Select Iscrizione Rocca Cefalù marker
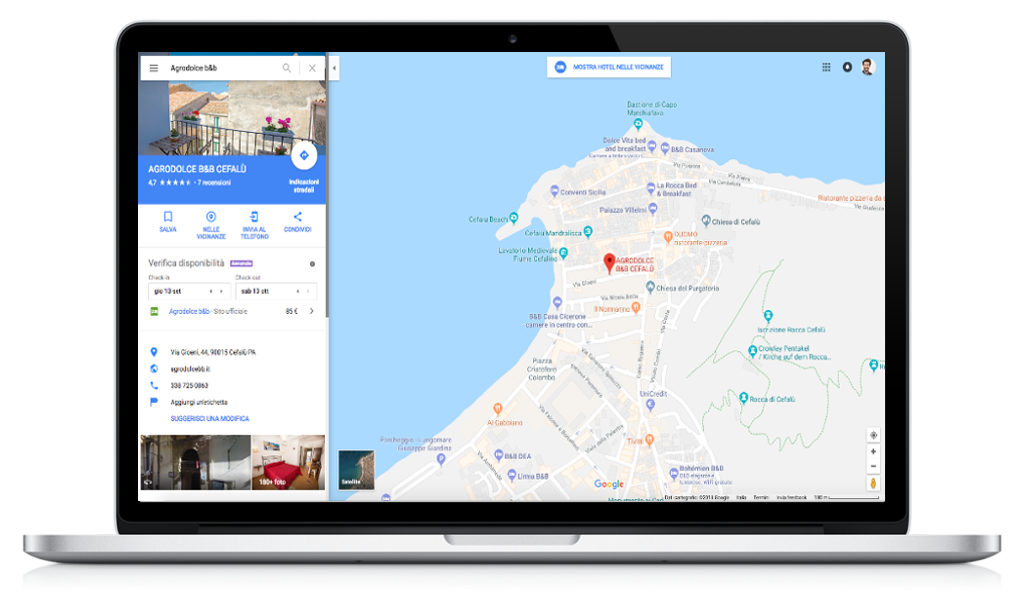 769,316
